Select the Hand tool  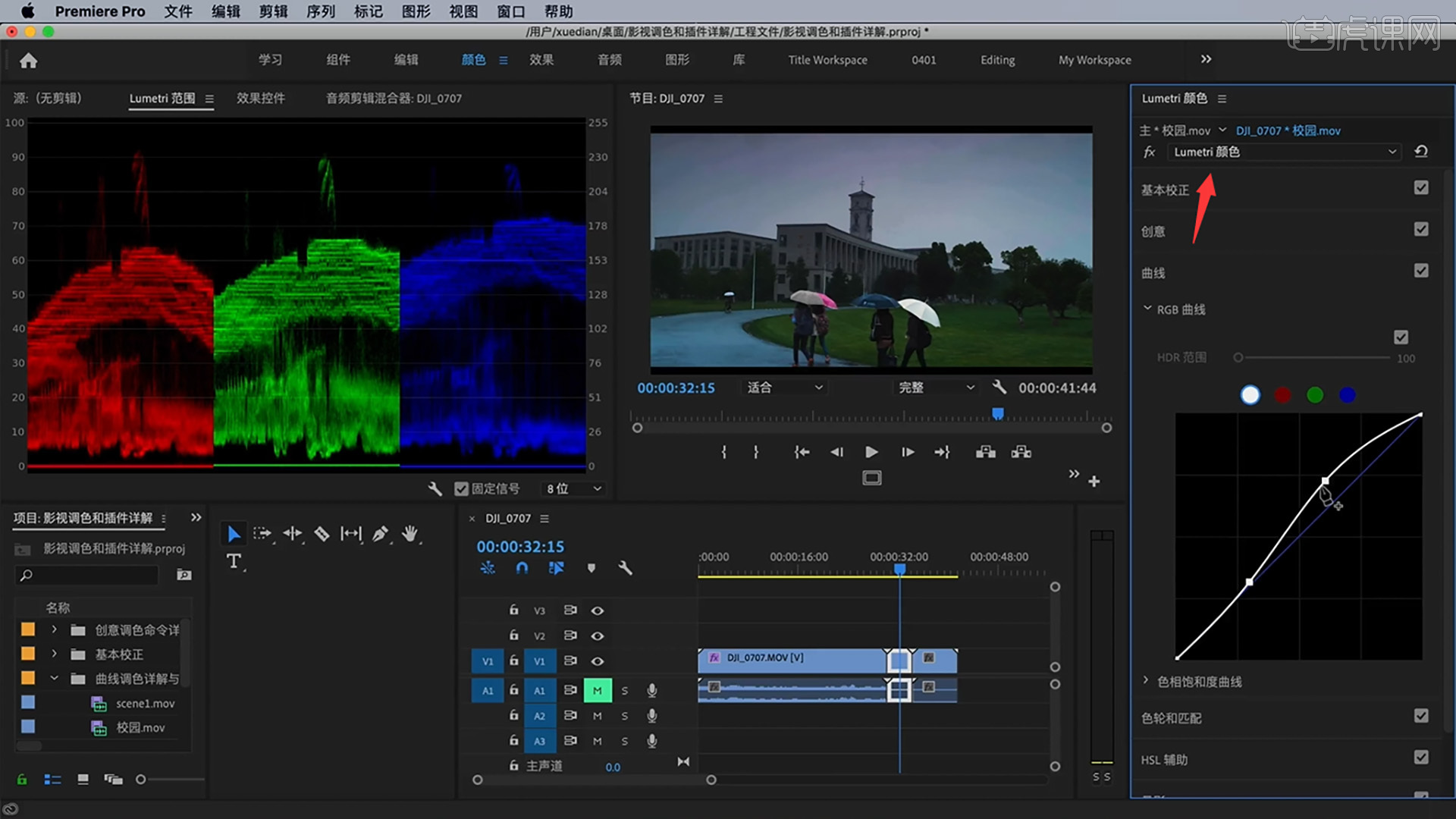[x=409, y=534]
